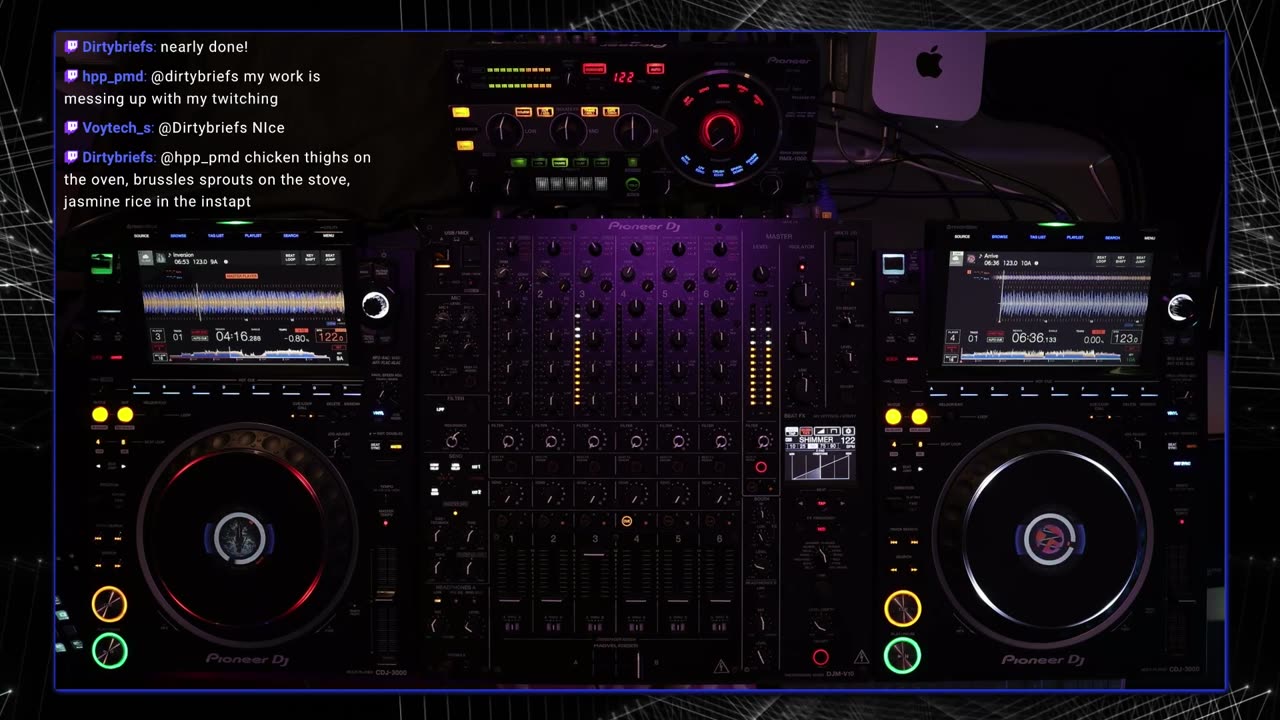This screenshot has width=1280, height=720.
Task: Toggle Beat Sync on the left deck
Action: [x=375, y=446]
